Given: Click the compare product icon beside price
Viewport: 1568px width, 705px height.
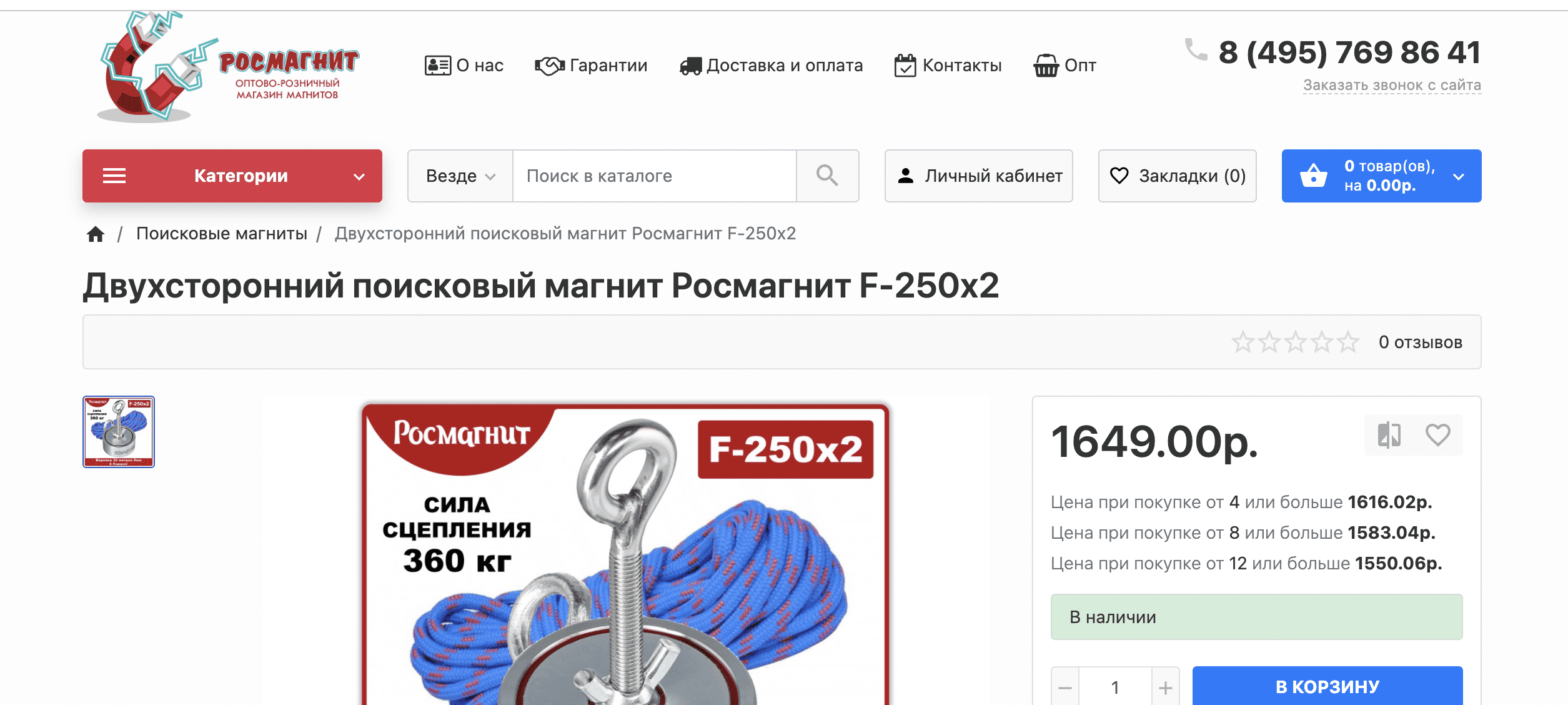Looking at the screenshot, I should tap(1389, 435).
